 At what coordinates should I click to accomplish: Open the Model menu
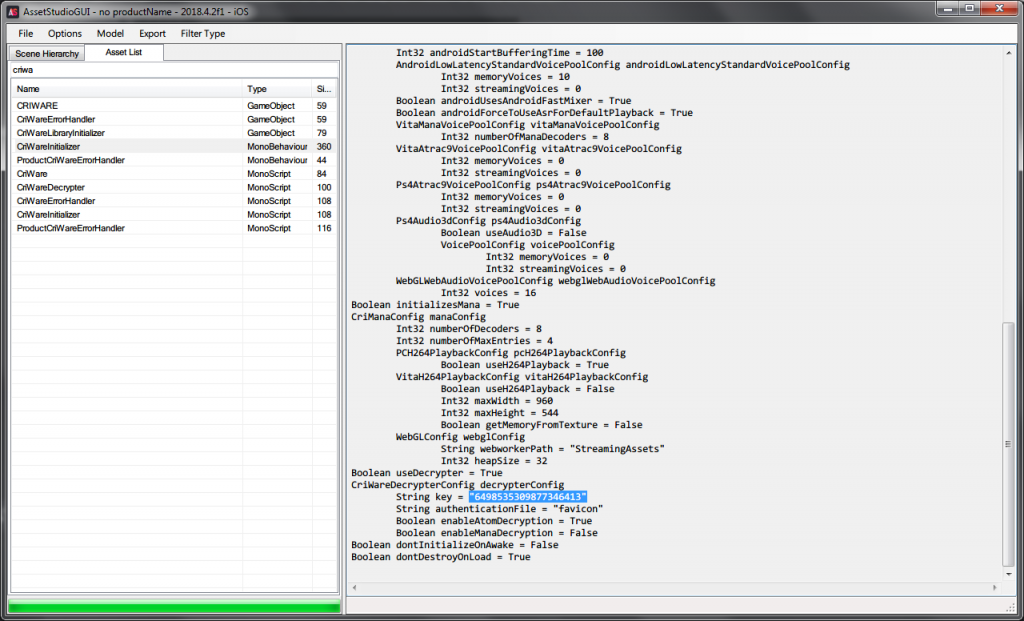110,34
